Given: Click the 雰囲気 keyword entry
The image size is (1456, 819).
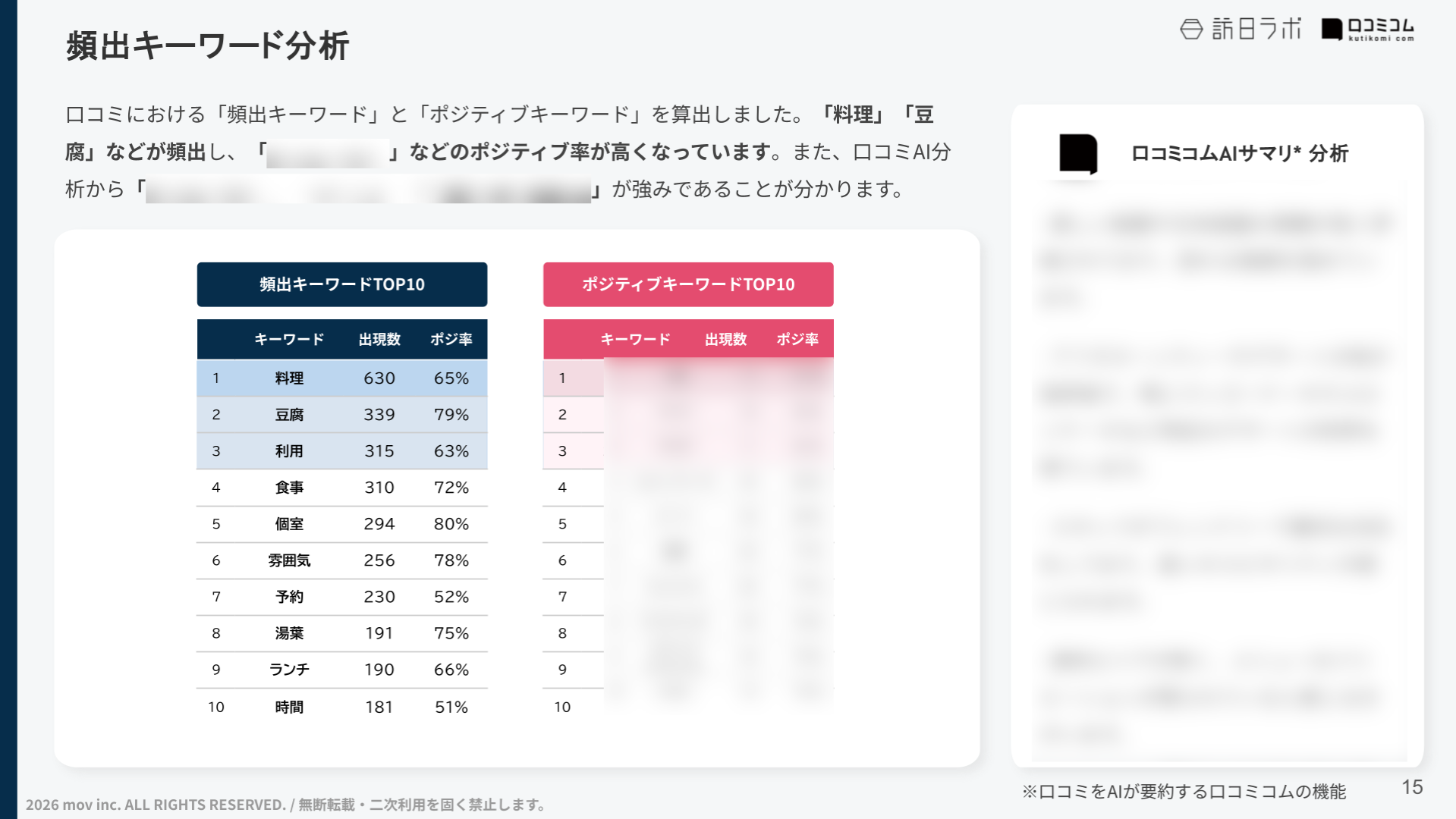Looking at the screenshot, I should pyautogui.click(x=289, y=560).
